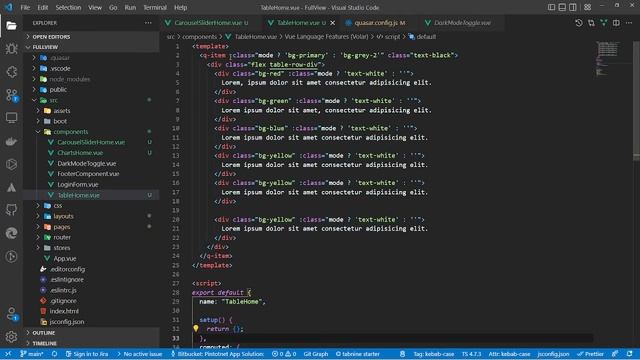Expand the OPEN EDITORS section
The width and height of the screenshot is (640, 360).
pyautogui.click(x=91, y=37)
